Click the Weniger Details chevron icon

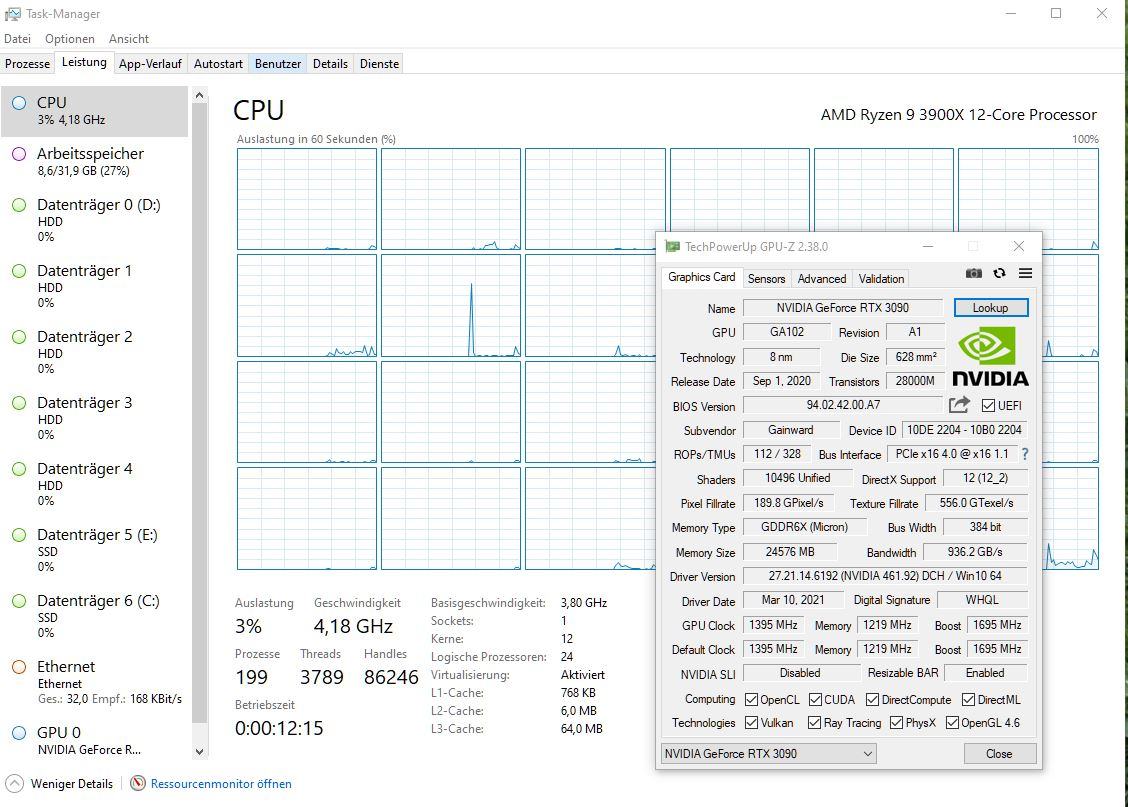(x=14, y=783)
